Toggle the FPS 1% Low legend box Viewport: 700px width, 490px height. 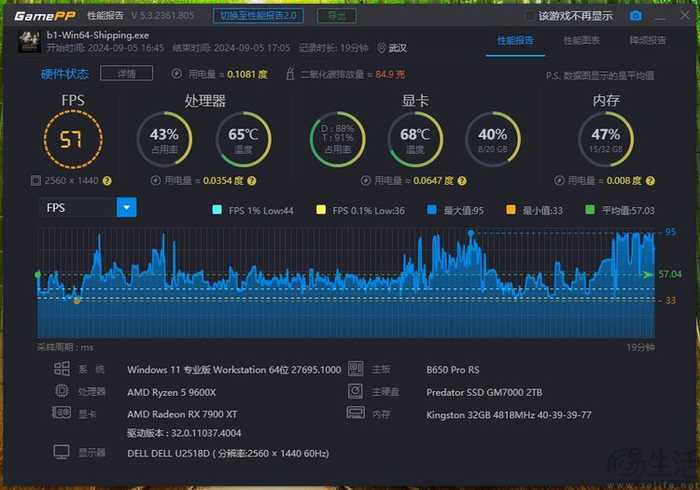[x=217, y=211]
